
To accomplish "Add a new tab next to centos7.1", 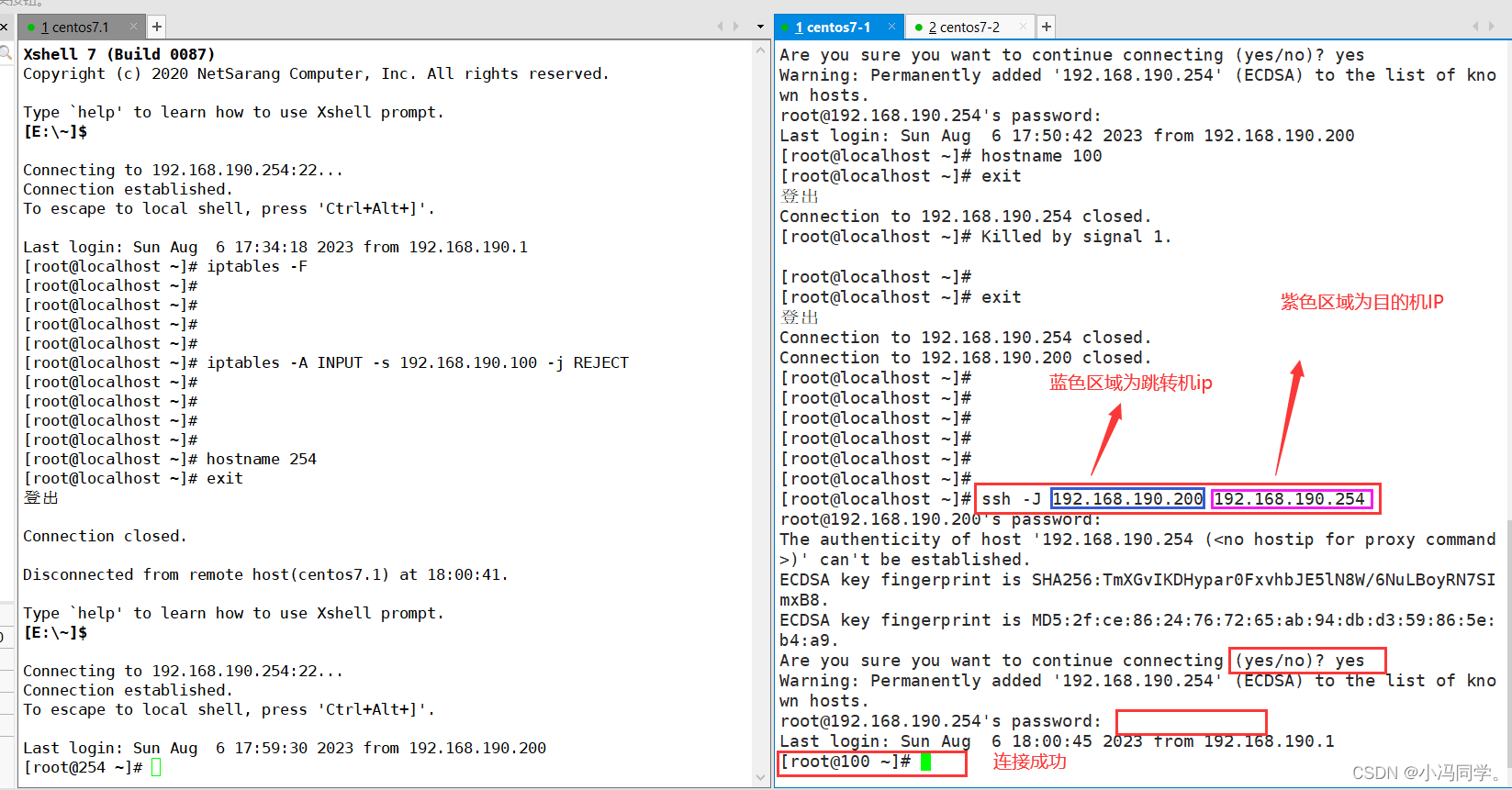I will point(157,27).
